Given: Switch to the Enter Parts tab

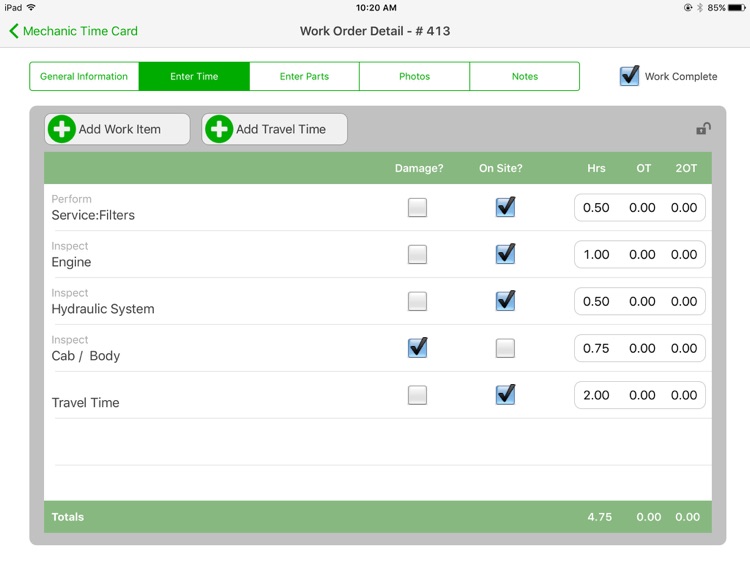Looking at the screenshot, I should tap(304, 76).
